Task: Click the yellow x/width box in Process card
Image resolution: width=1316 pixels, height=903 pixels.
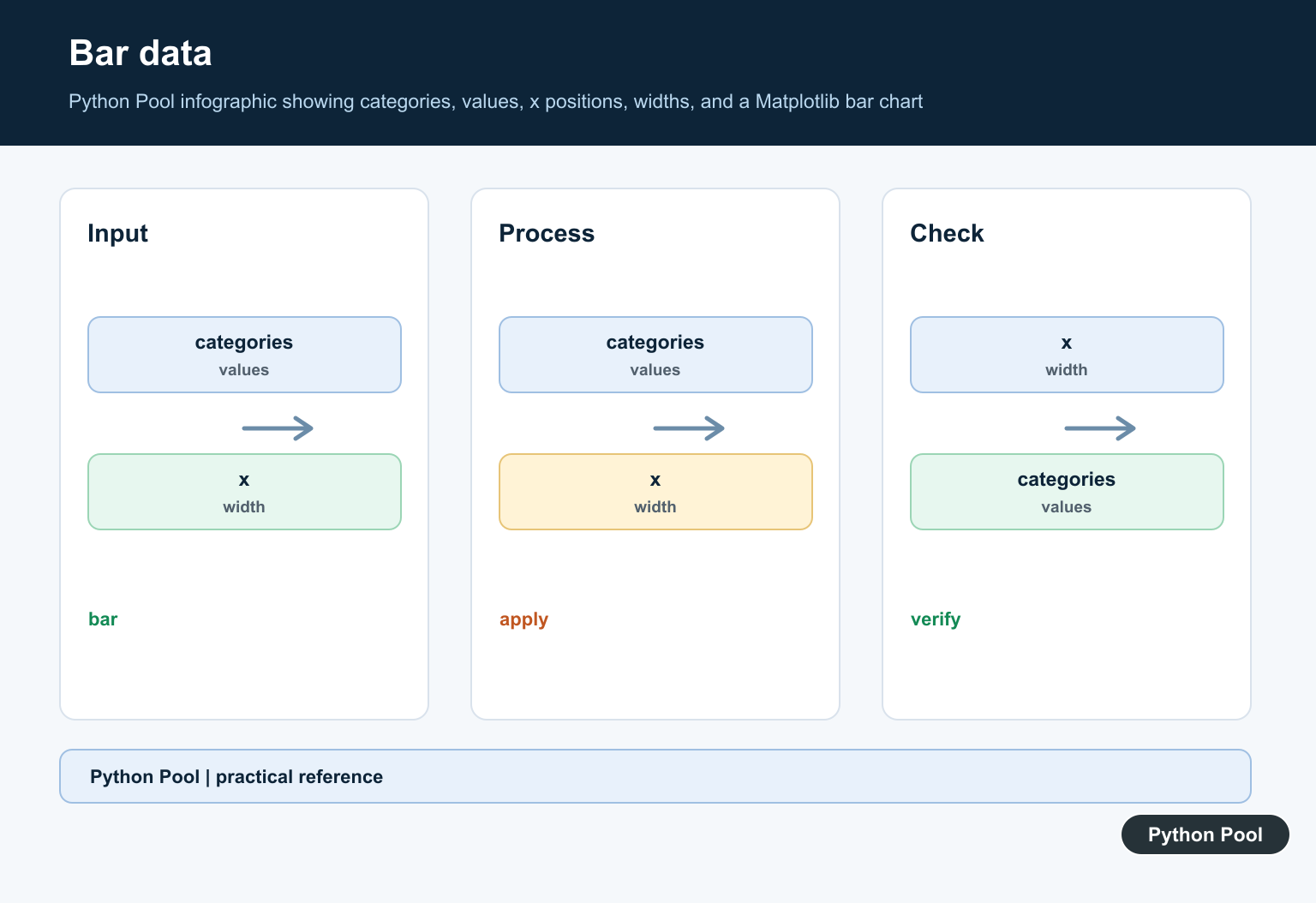Action: (x=655, y=492)
